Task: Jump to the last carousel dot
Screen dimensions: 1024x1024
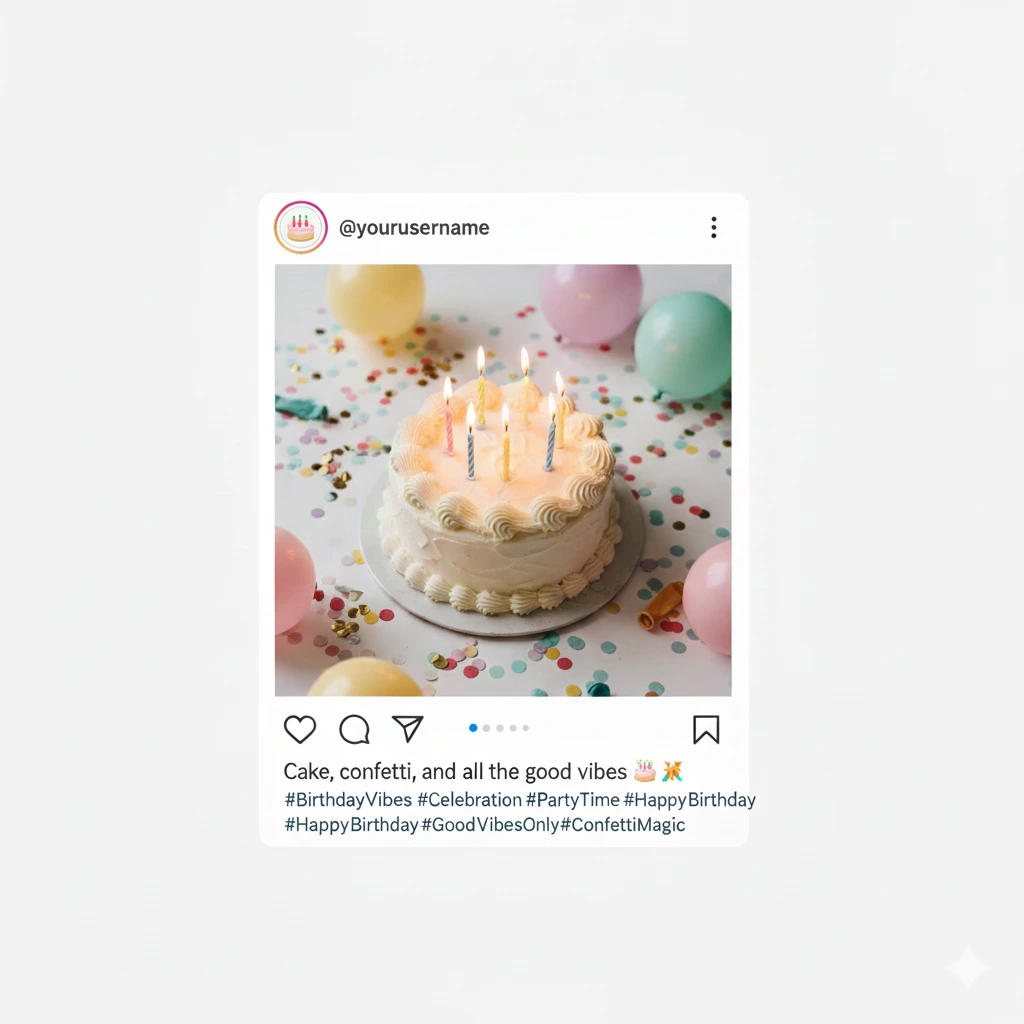Action: (x=526, y=728)
